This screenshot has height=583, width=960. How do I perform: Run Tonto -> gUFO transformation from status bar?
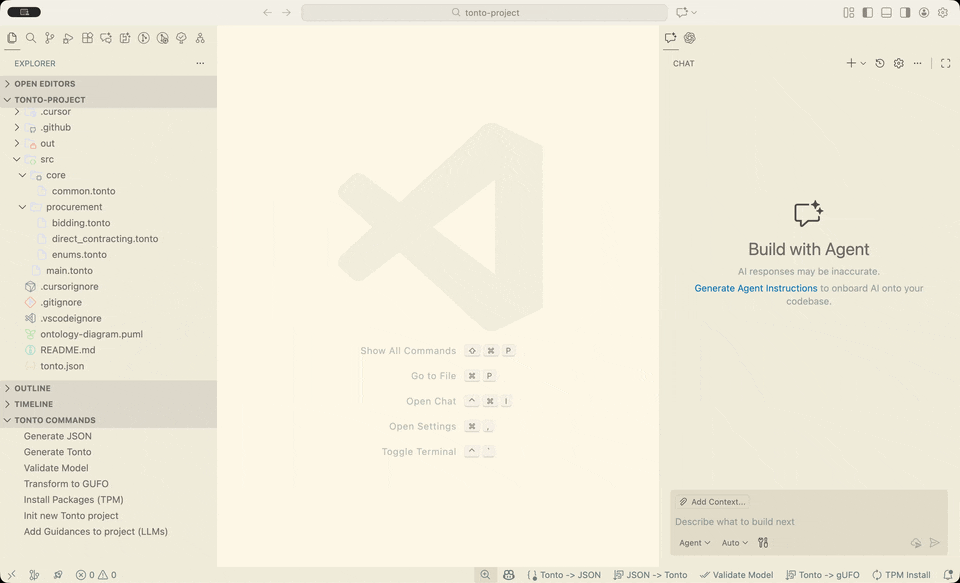point(822,575)
